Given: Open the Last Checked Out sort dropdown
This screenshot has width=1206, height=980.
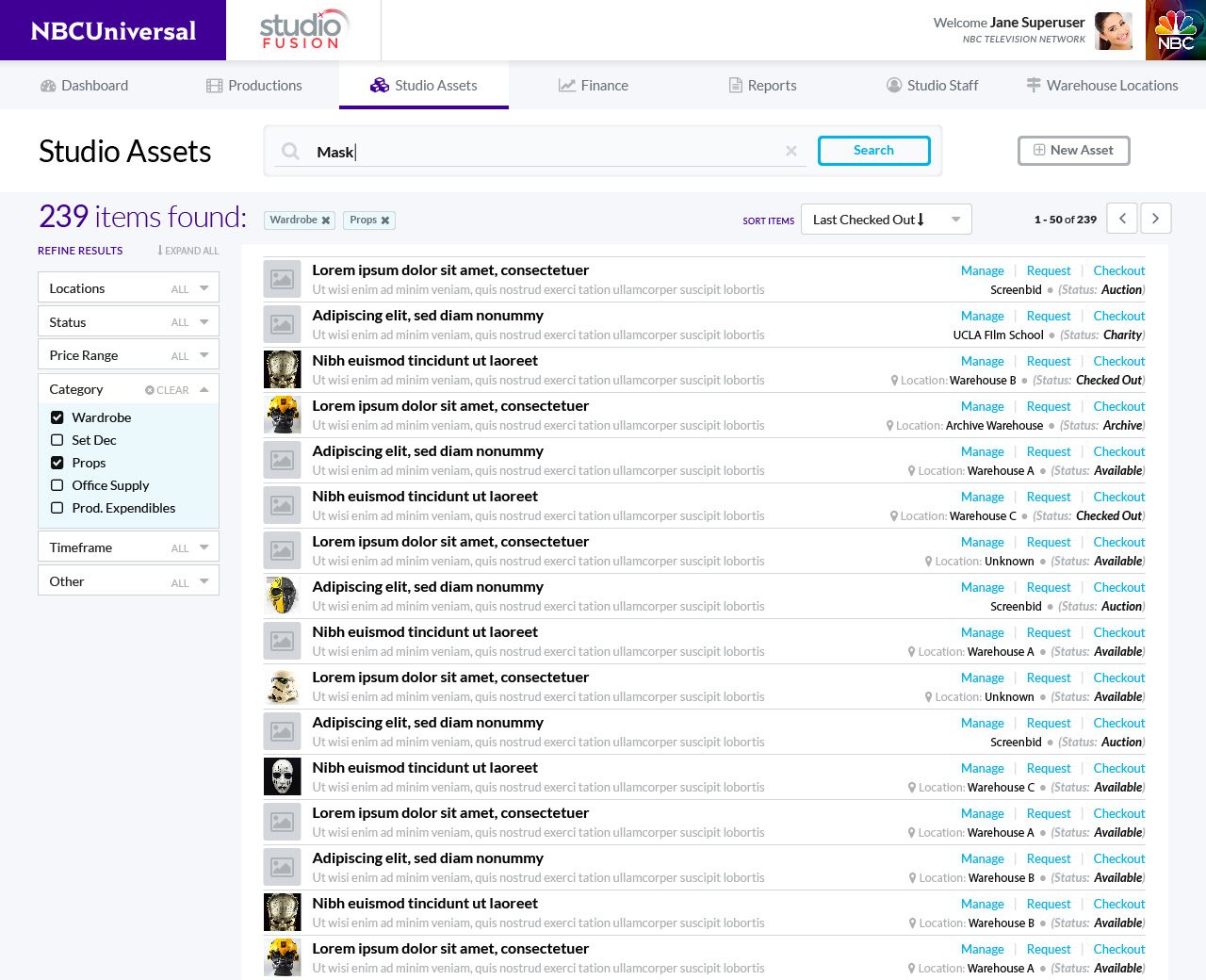Looking at the screenshot, I should (x=886, y=220).
